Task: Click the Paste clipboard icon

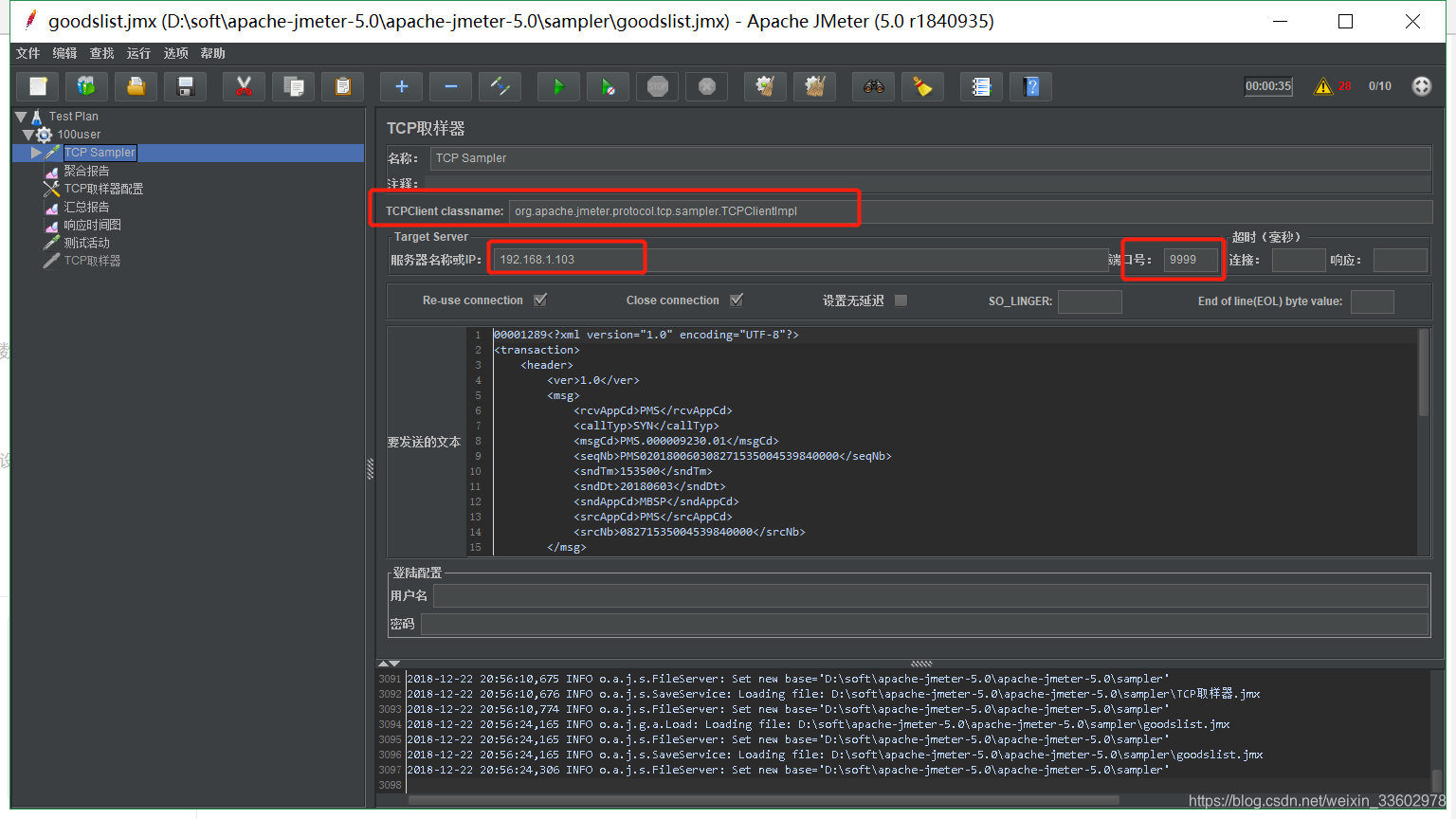Action: tap(342, 86)
